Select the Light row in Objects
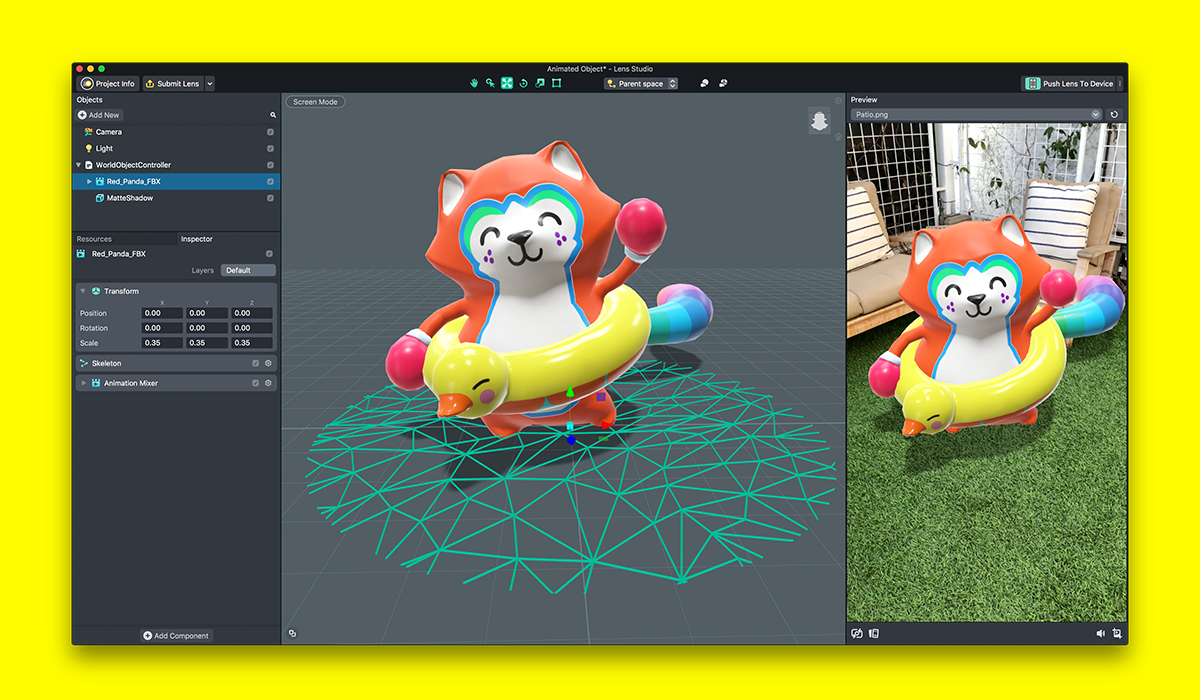Viewport: 1200px width, 700px height. (176, 148)
